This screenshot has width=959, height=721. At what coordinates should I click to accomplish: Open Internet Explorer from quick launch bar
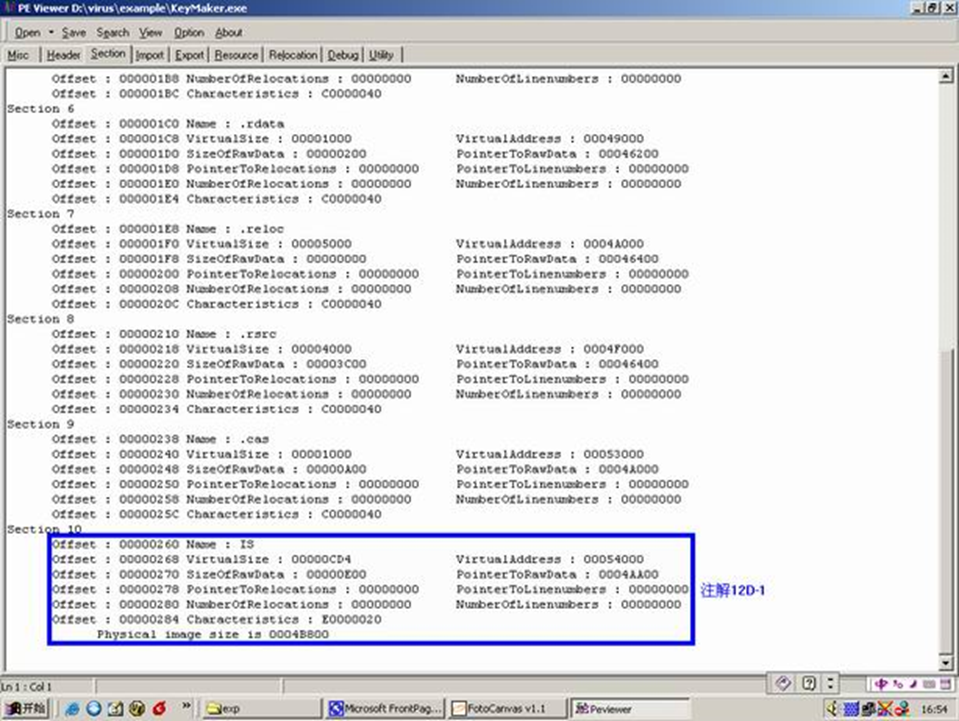(x=73, y=708)
